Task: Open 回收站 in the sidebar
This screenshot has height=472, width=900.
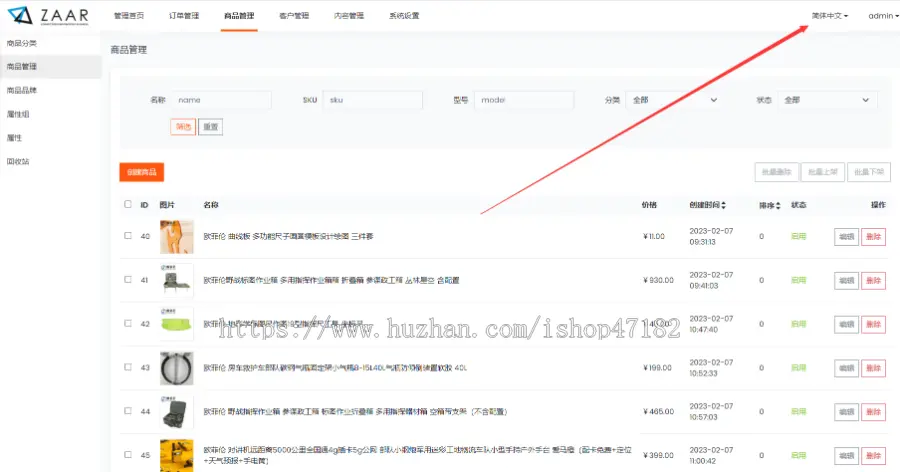Action: point(18,161)
